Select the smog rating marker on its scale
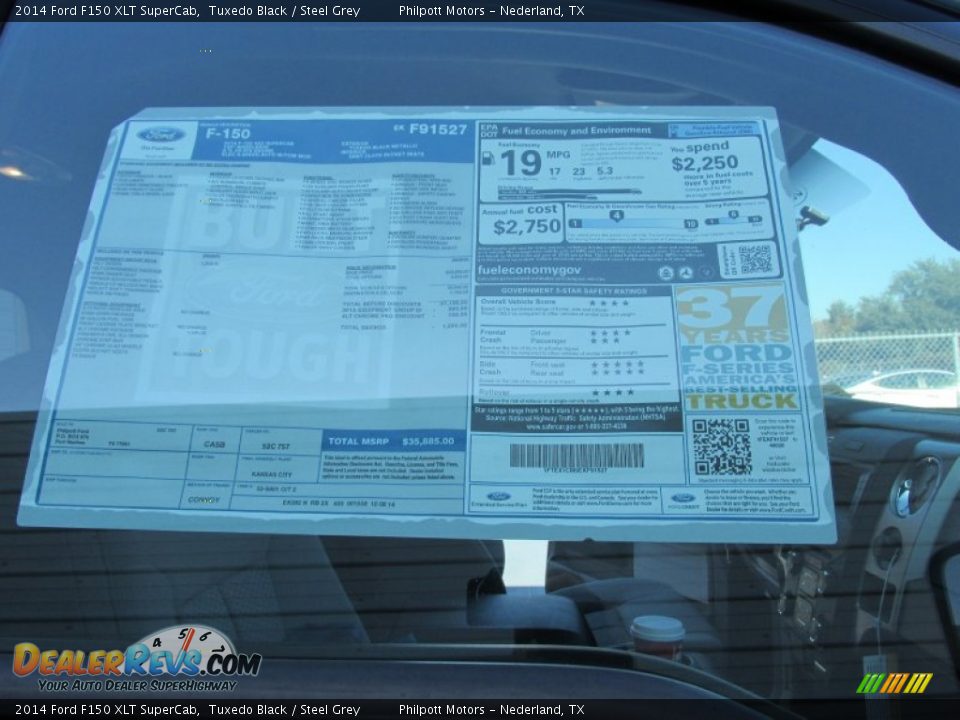 [733, 214]
